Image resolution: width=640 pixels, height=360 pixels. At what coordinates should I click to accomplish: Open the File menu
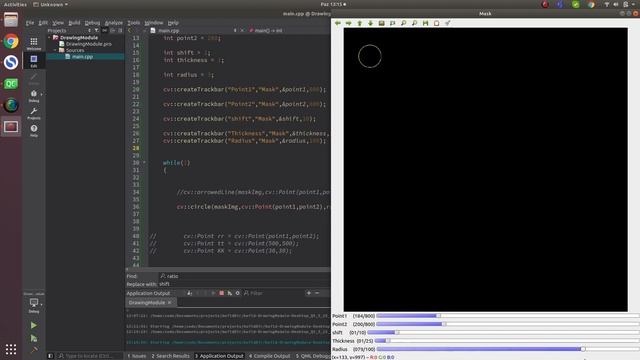click(30, 23)
